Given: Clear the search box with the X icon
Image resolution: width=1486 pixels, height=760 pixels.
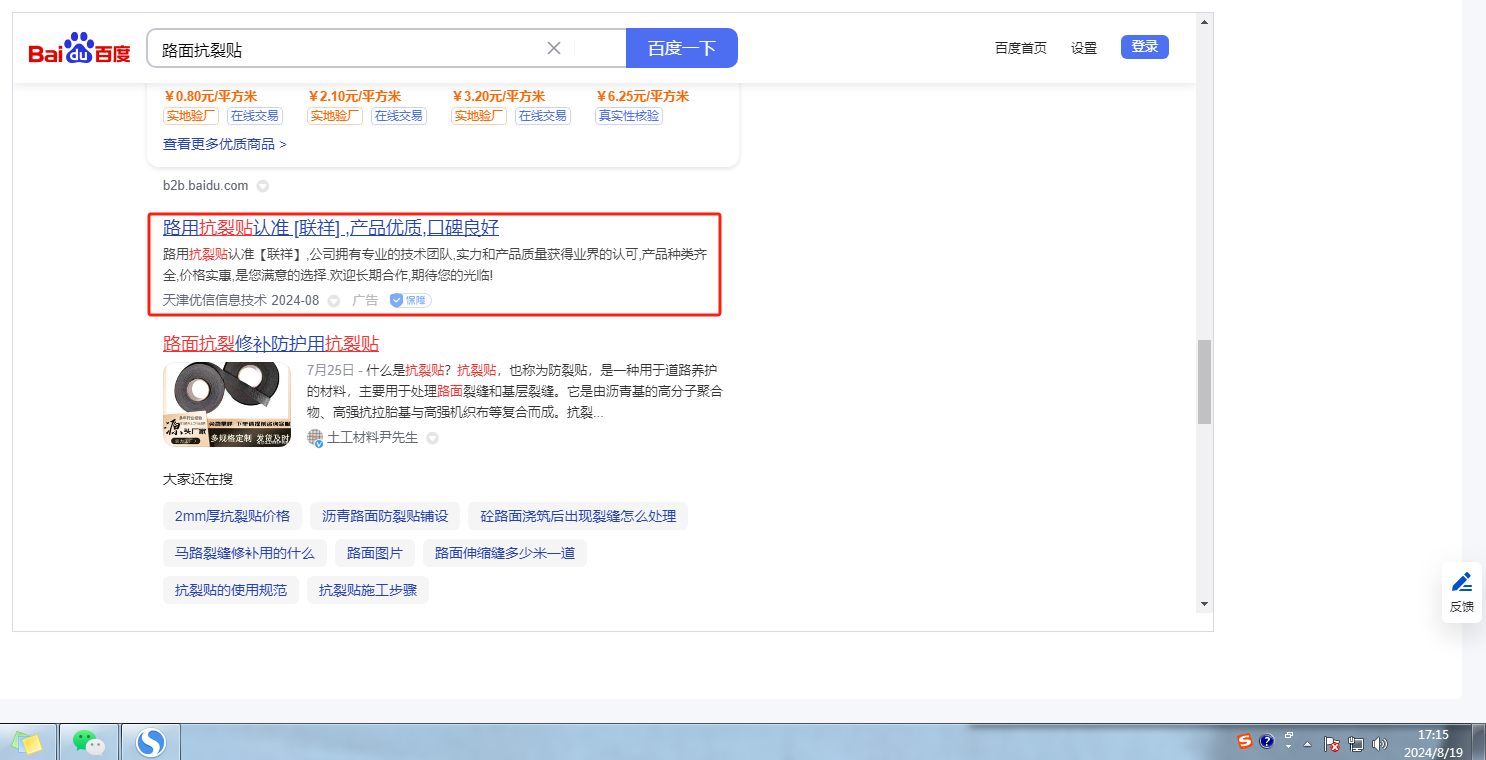Looking at the screenshot, I should click(554, 48).
